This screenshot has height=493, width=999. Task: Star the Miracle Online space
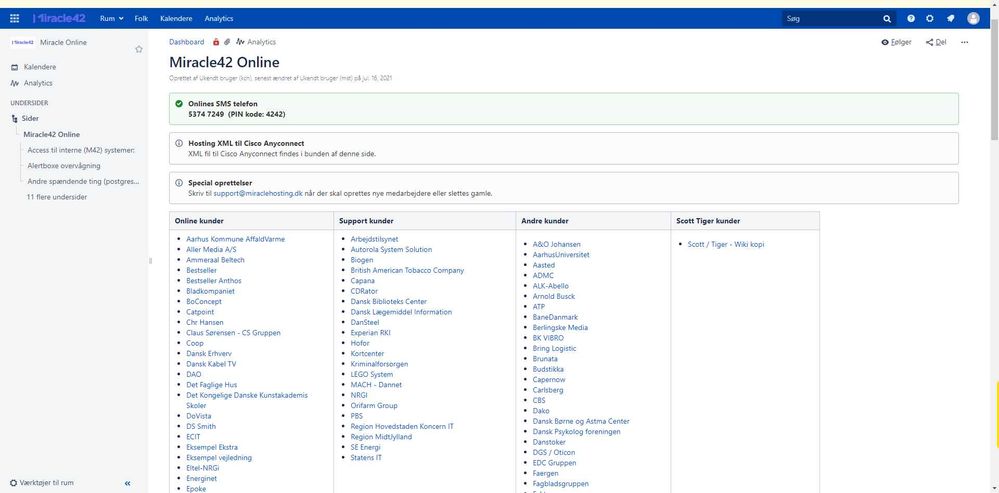tap(139, 49)
